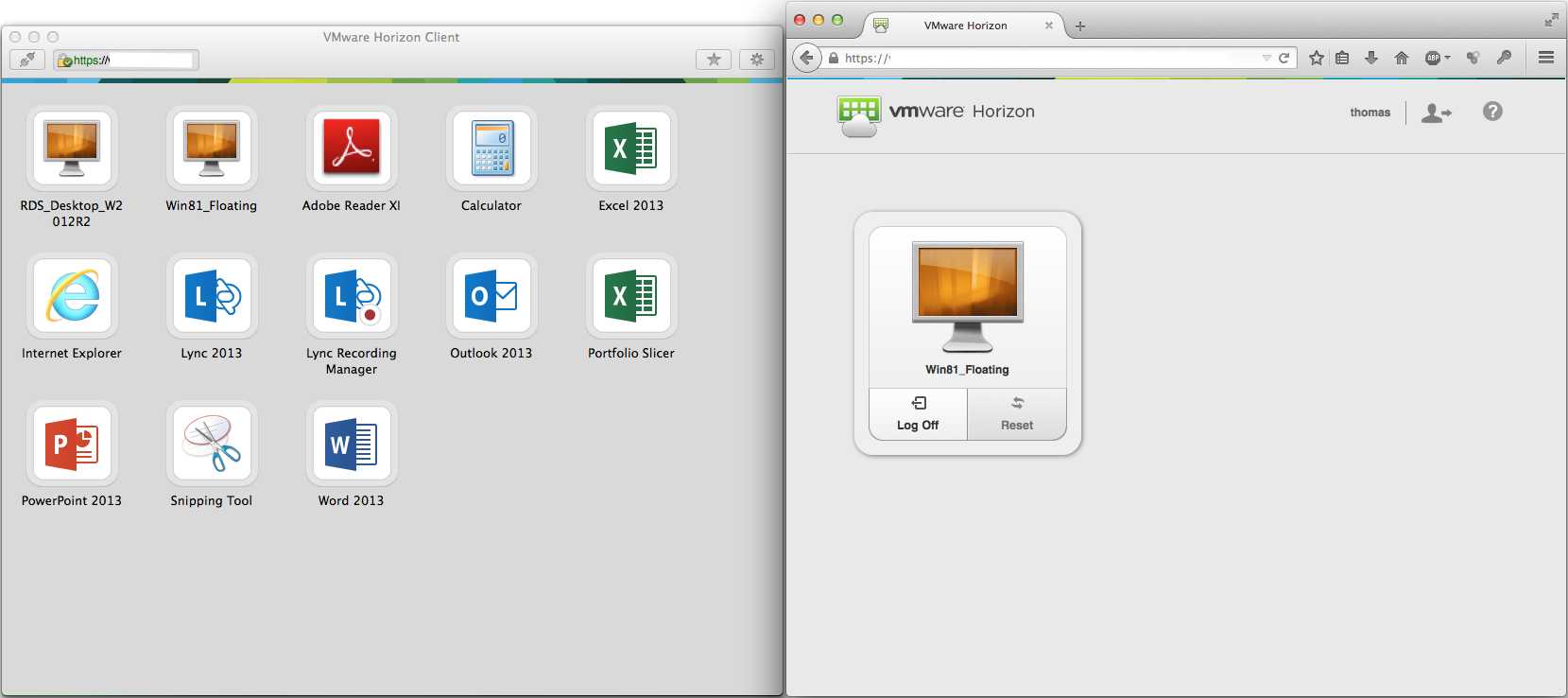Open Lync Recording Manager
1568x698 pixels.
coord(351,296)
